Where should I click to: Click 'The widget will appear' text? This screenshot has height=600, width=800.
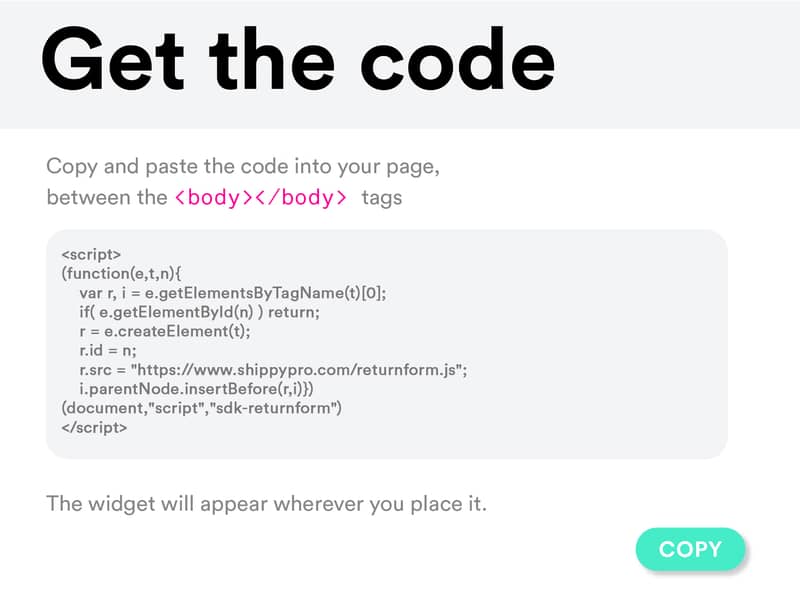coord(266,502)
